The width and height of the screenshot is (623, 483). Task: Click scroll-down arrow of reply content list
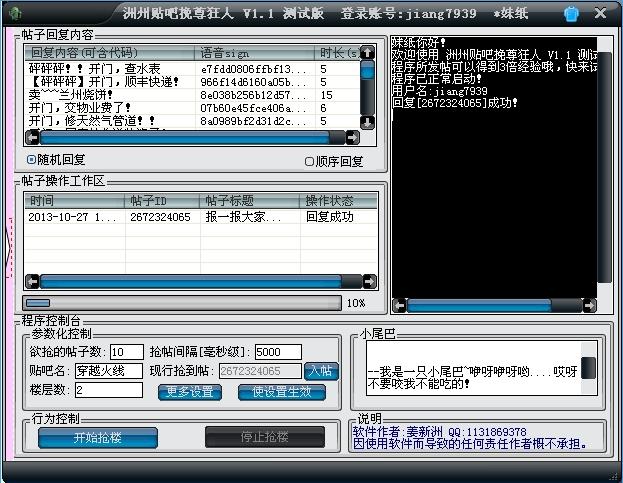tap(367, 123)
